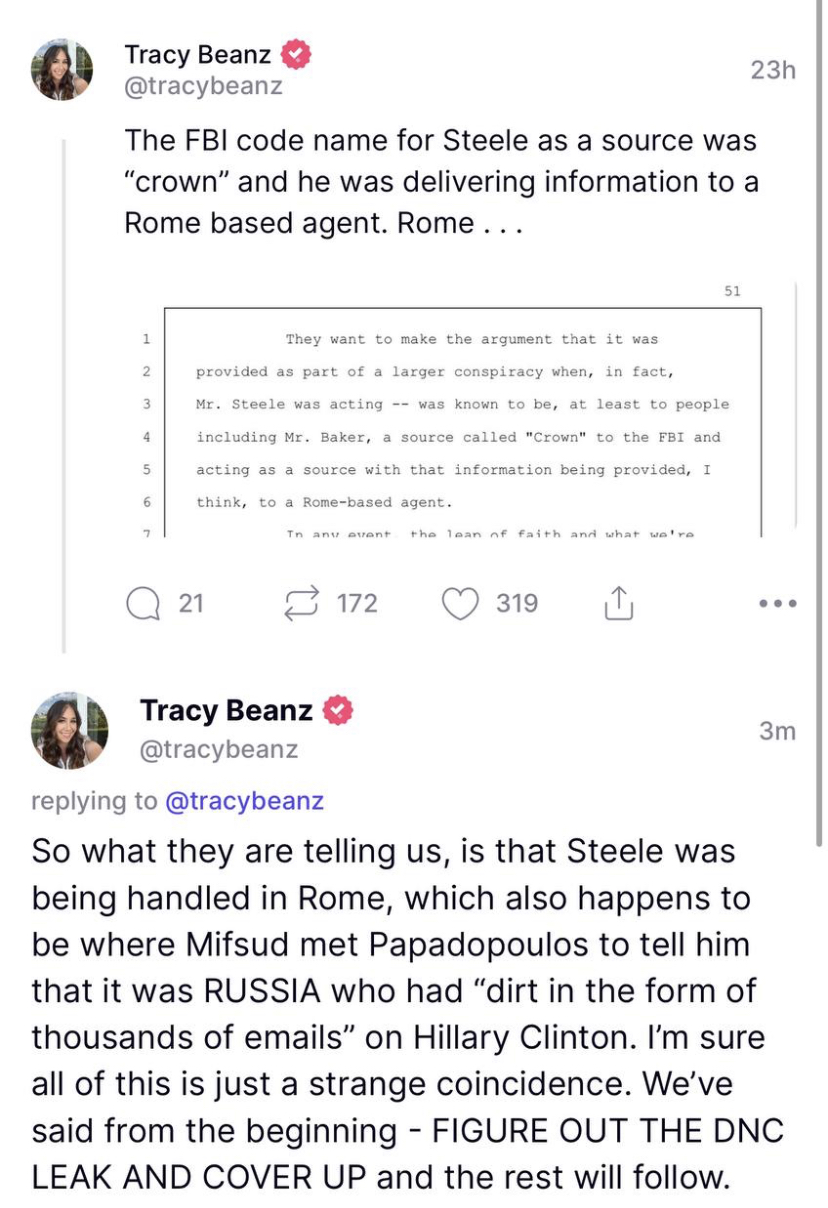Click the 23h timestamp
The width and height of the screenshot is (828, 1208).
772,70
